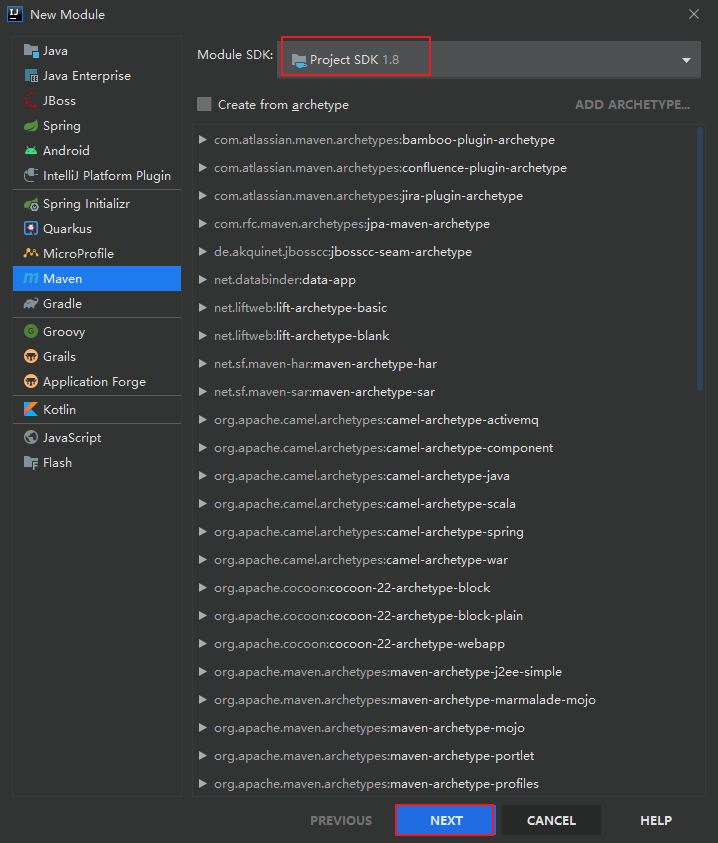This screenshot has width=718, height=843.
Task: Open the Module SDK dropdown
Action: (x=686, y=60)
